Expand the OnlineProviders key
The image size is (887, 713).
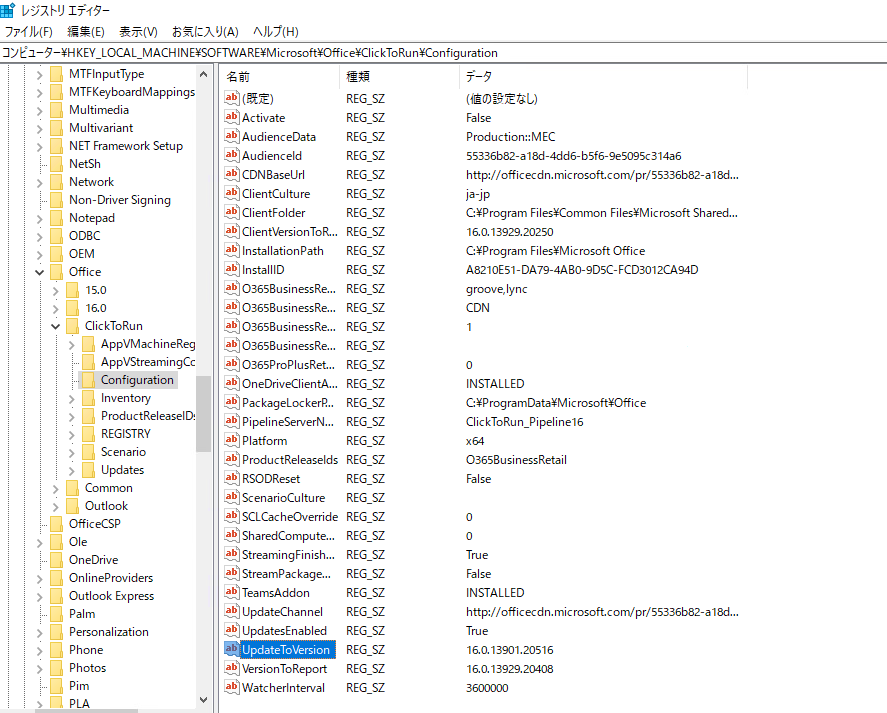point(40,579)
